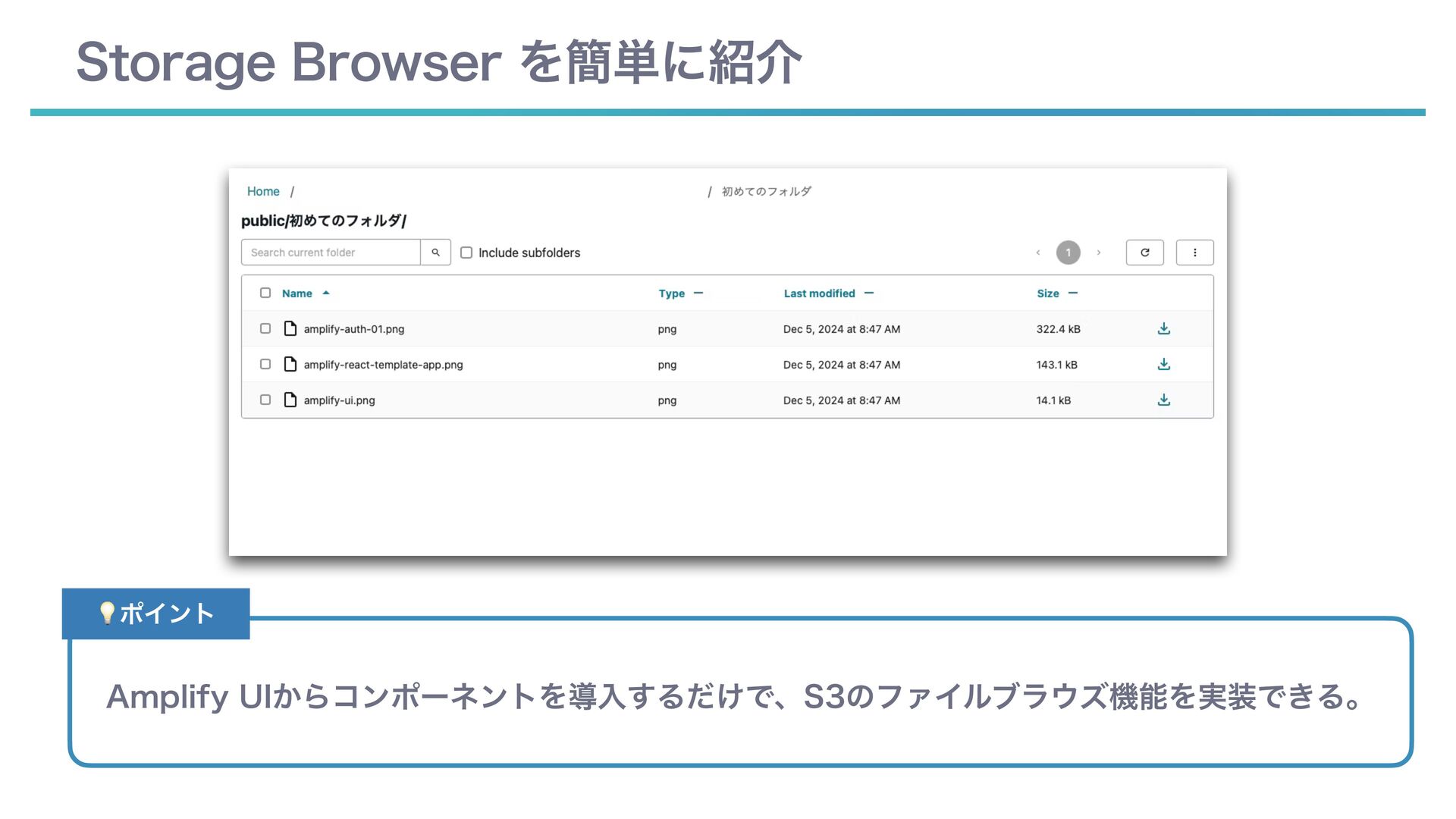Focus the Search current folder field

click(x=331, y=253)
